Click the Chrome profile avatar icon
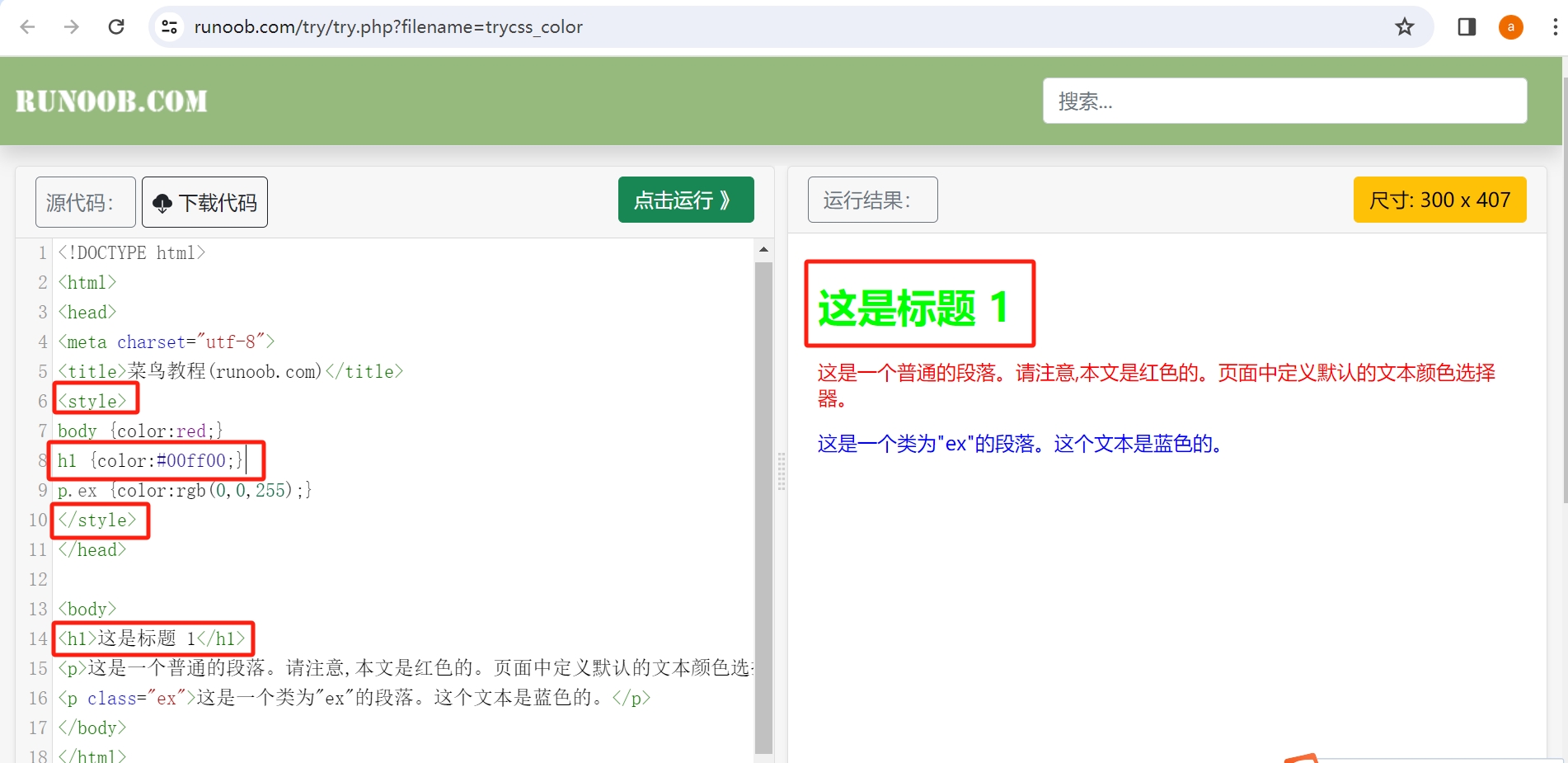 pyautogui.click(x=1511, y=26)
